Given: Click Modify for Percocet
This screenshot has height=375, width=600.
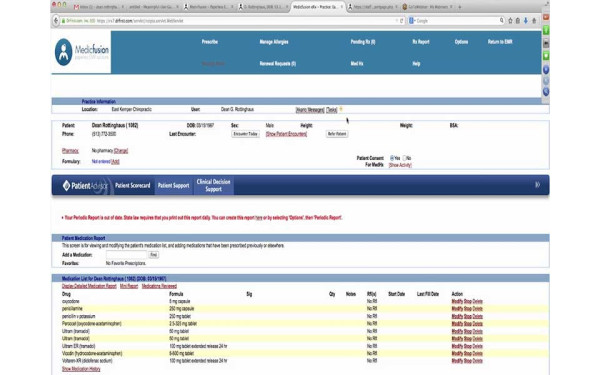Looking at the screenshot, I should click(x=457, y=324).
